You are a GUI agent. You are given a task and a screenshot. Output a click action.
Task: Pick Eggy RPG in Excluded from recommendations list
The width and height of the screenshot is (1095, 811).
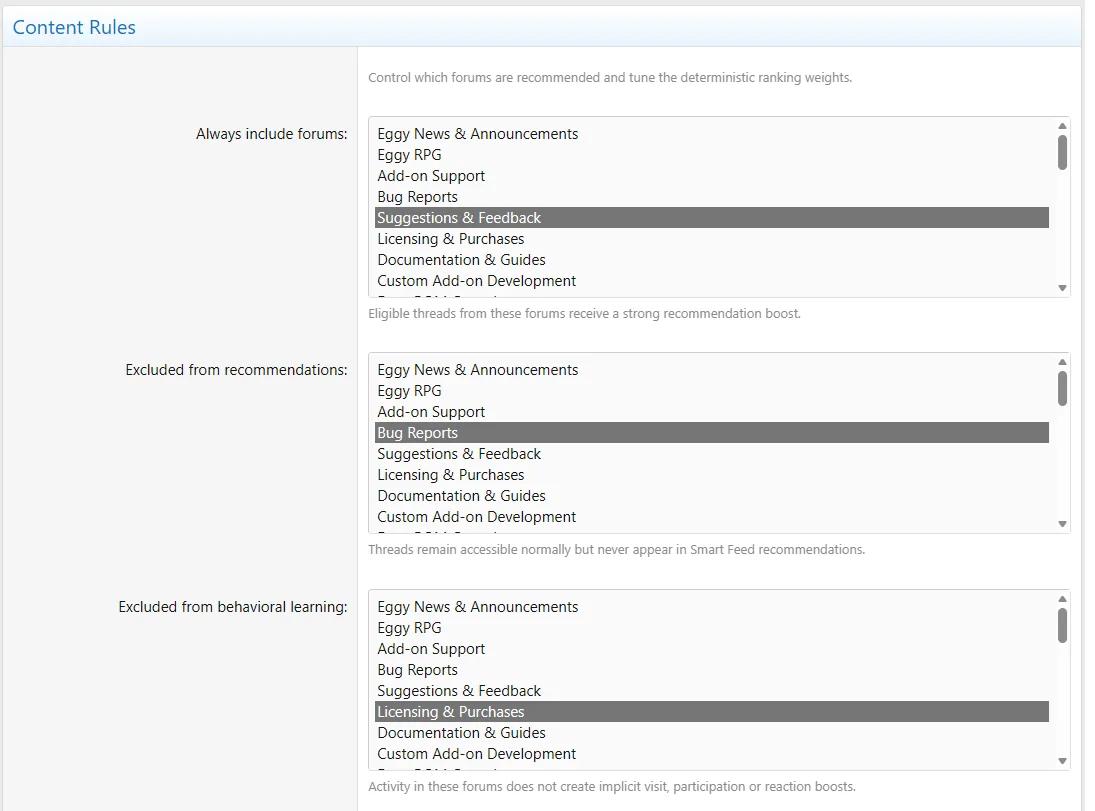712,391
